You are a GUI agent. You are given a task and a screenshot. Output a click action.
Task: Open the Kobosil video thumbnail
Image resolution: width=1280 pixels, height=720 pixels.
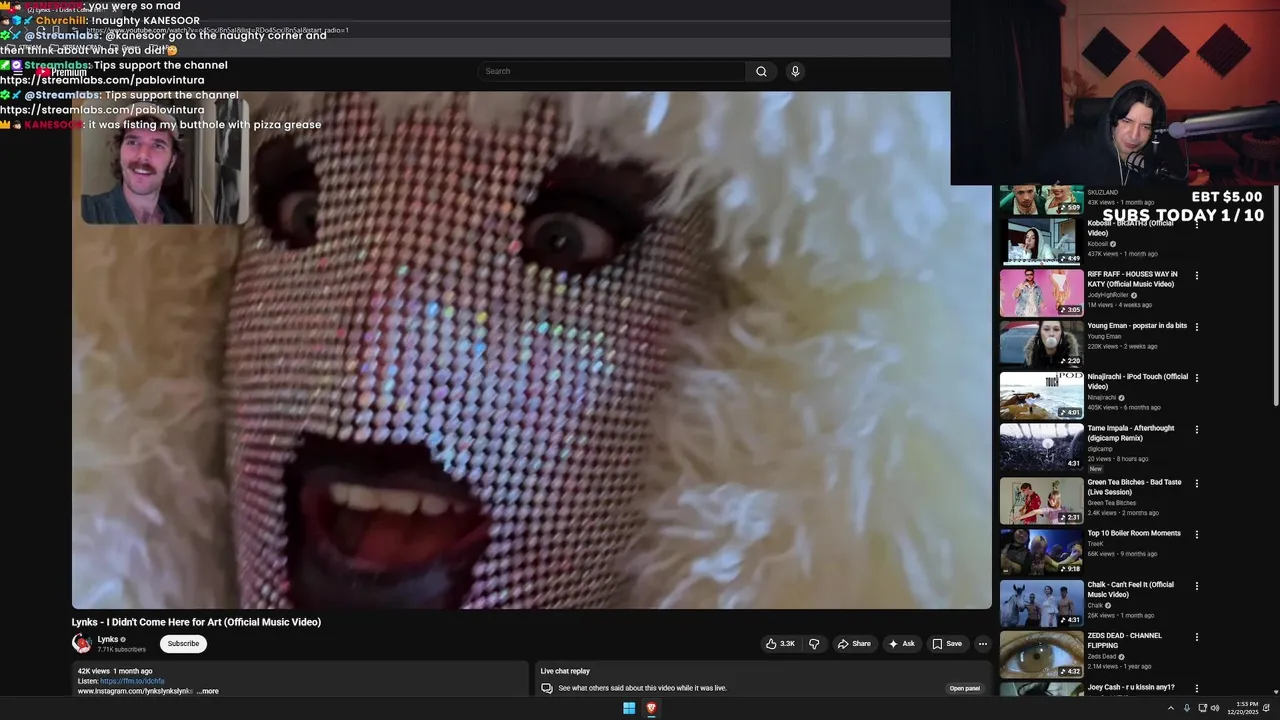pos(1041,241)
